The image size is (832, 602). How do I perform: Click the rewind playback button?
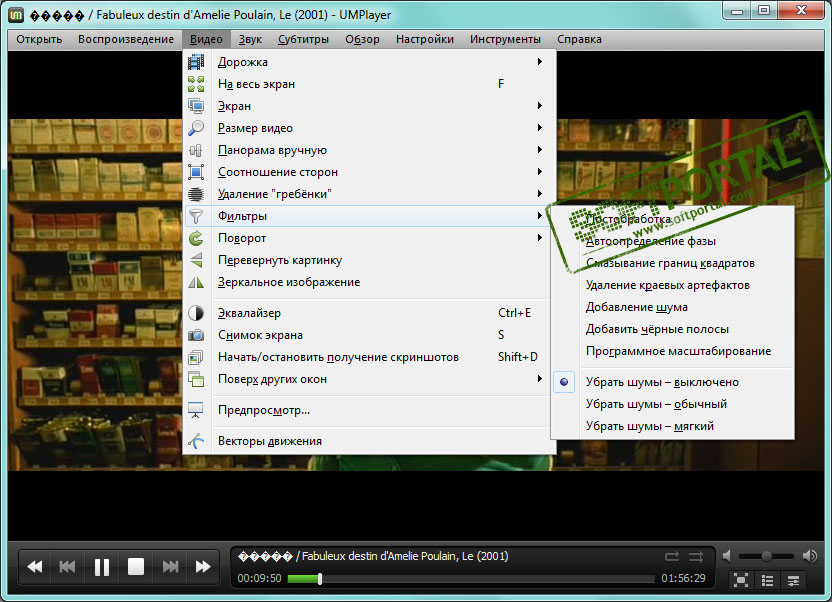(x=35, y=567)
